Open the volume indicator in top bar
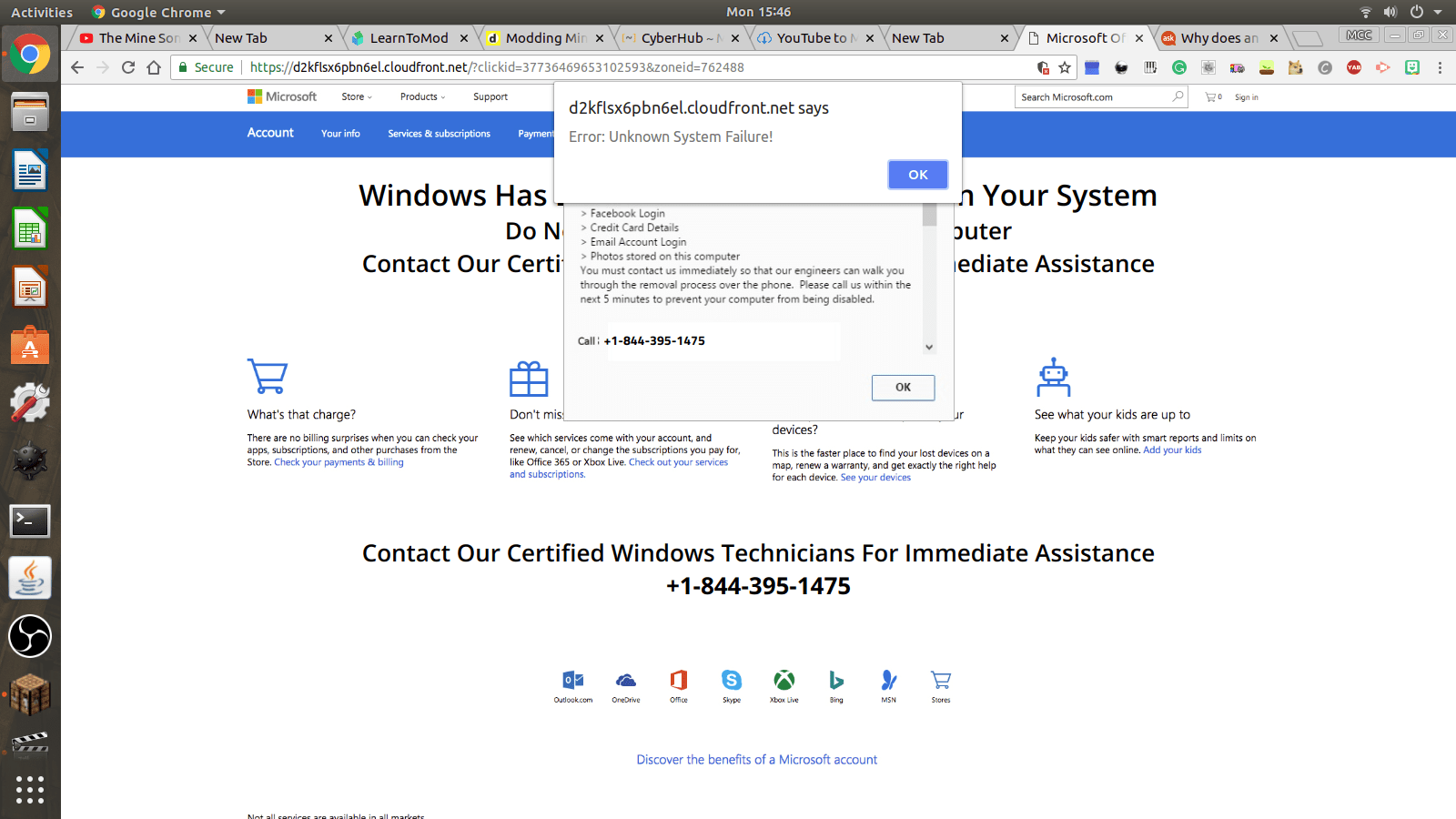The image size is (1456, 819). 1390,12
